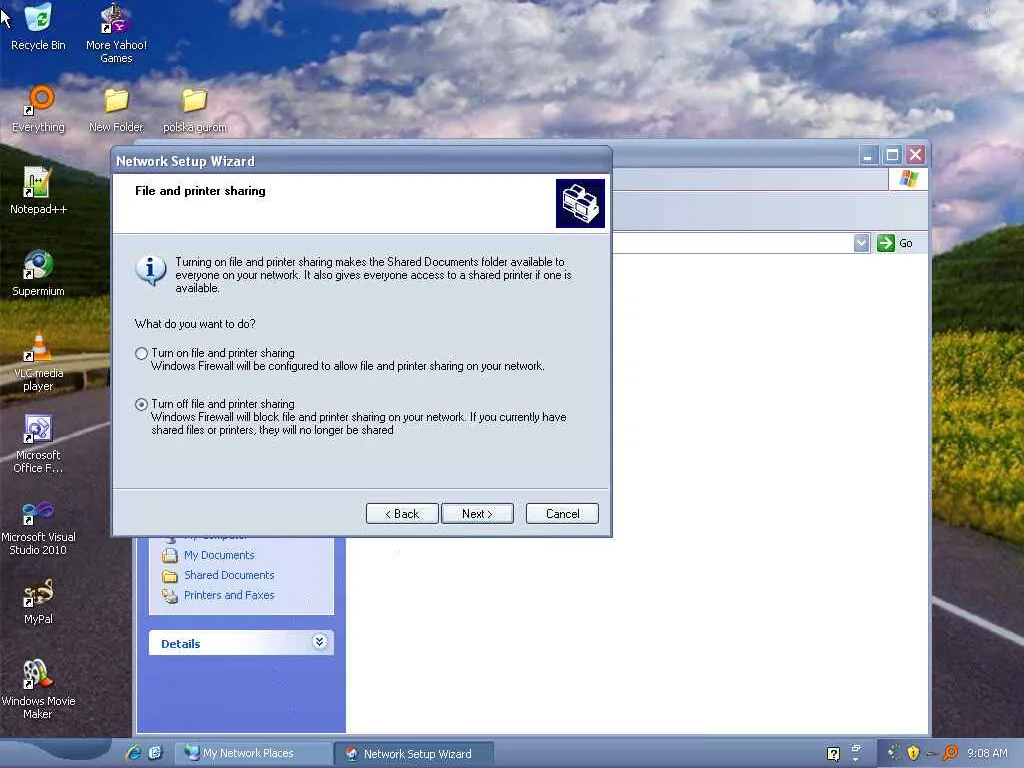Screen dimensions: 1024x768
Task: Open the Shared Documents link
Action: pyautogui.click(x=229, y=575)
